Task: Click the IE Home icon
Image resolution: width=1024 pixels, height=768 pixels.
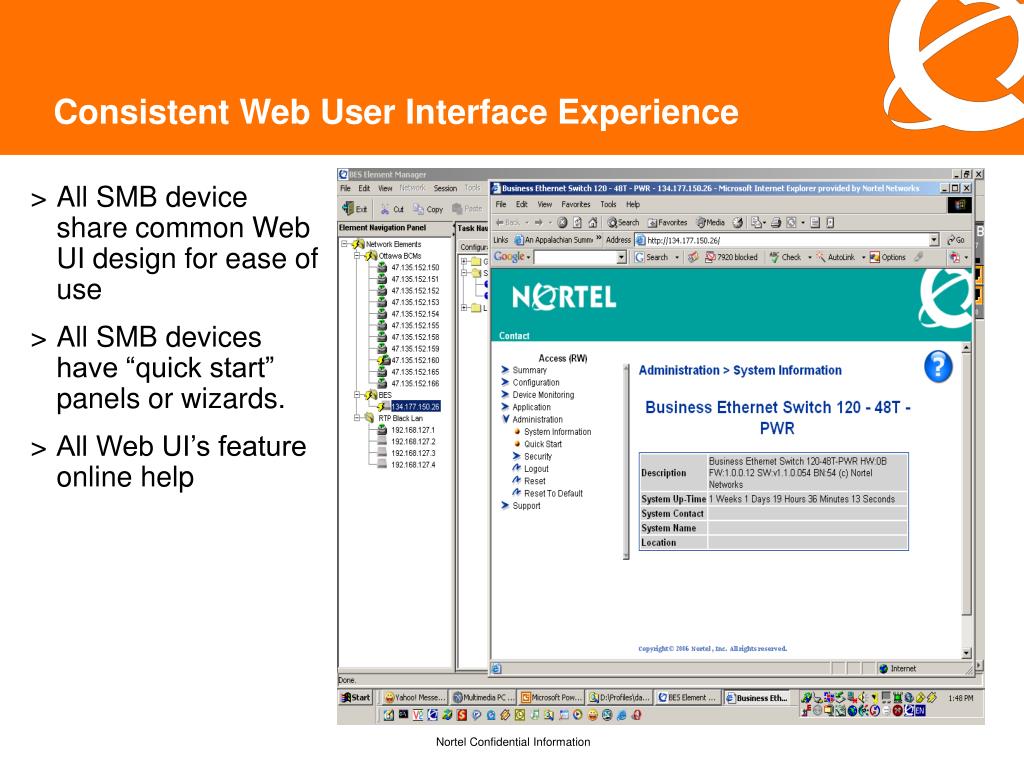Action: [x=593, y=223]
